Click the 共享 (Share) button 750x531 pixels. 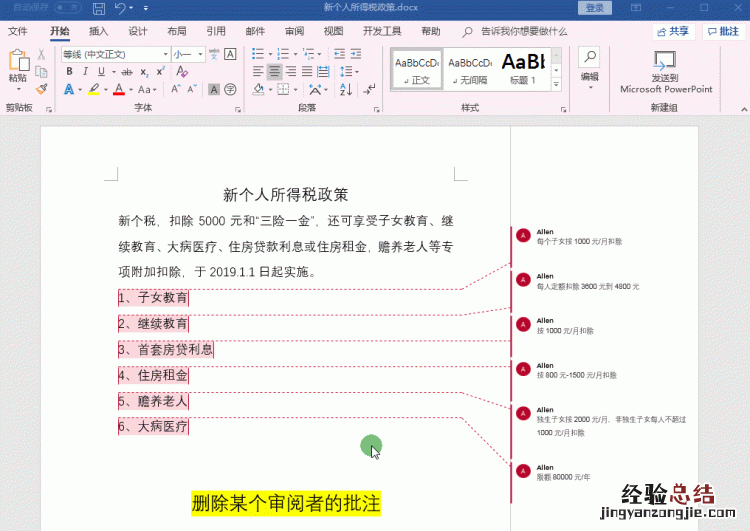pyautogui.click(x=673, y=31)
